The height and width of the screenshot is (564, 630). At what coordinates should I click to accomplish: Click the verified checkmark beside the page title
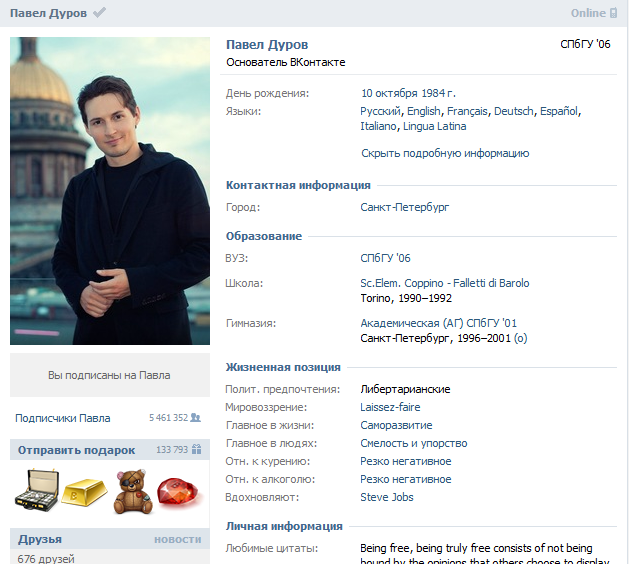click(x=100, y=13)
